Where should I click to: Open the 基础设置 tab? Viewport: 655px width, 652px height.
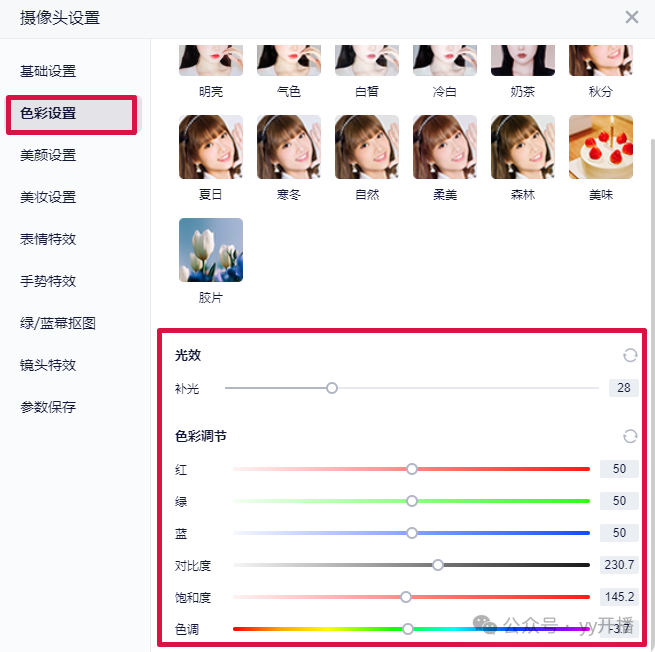pos(48,71)
